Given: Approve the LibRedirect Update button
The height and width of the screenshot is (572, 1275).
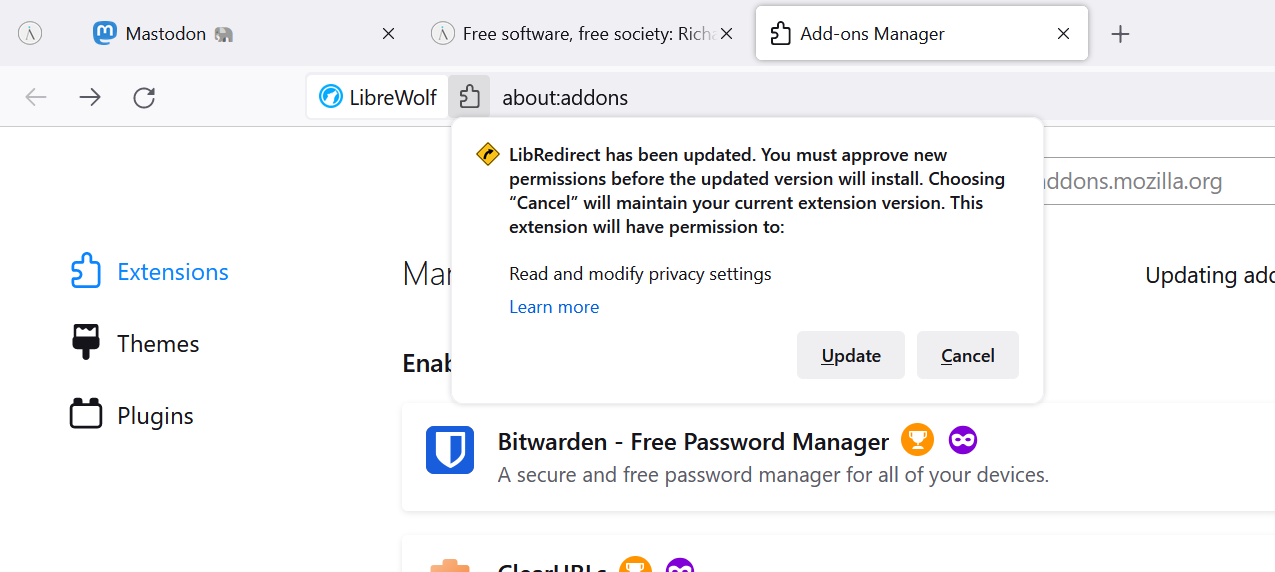Looking at the screenshot, I should [x=851, y=356].
